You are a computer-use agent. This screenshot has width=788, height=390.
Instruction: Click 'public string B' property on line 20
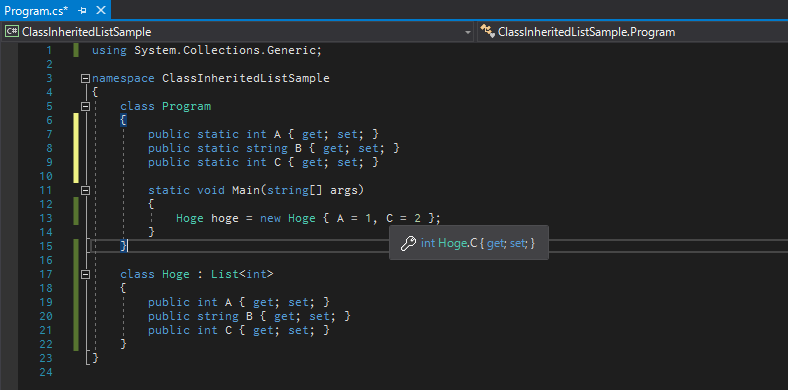tap(200, 317)
